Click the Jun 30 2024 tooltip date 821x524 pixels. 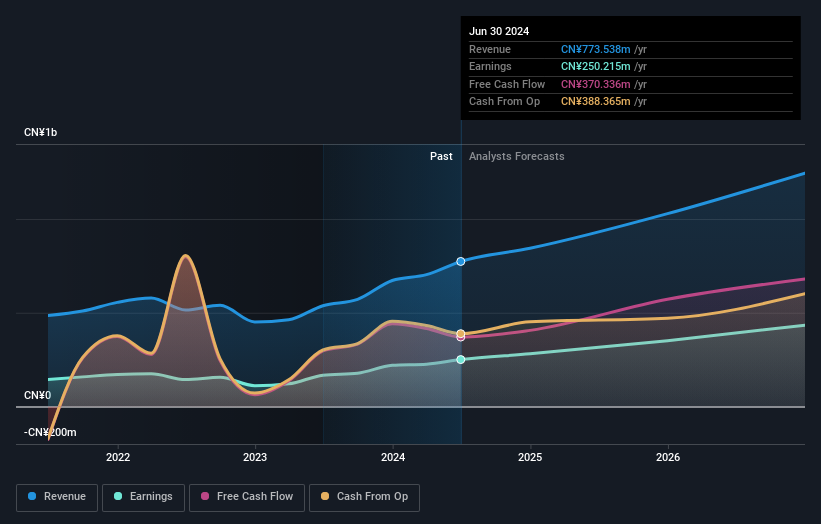499,31
